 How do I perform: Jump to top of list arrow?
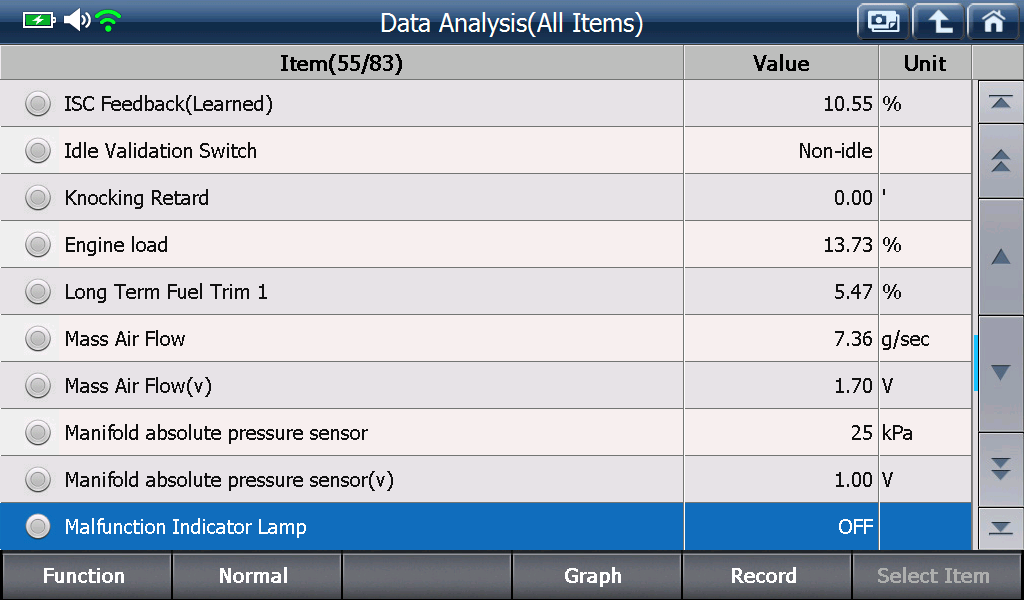tap(1000, 103)
